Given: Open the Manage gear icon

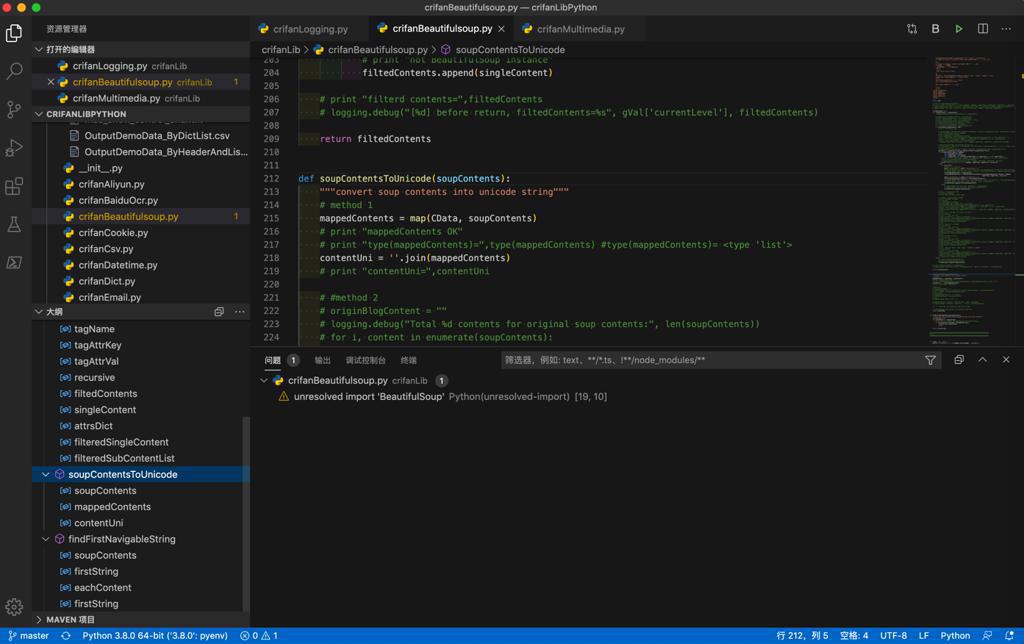Looking at the screenshot, I should pos(14,606).
